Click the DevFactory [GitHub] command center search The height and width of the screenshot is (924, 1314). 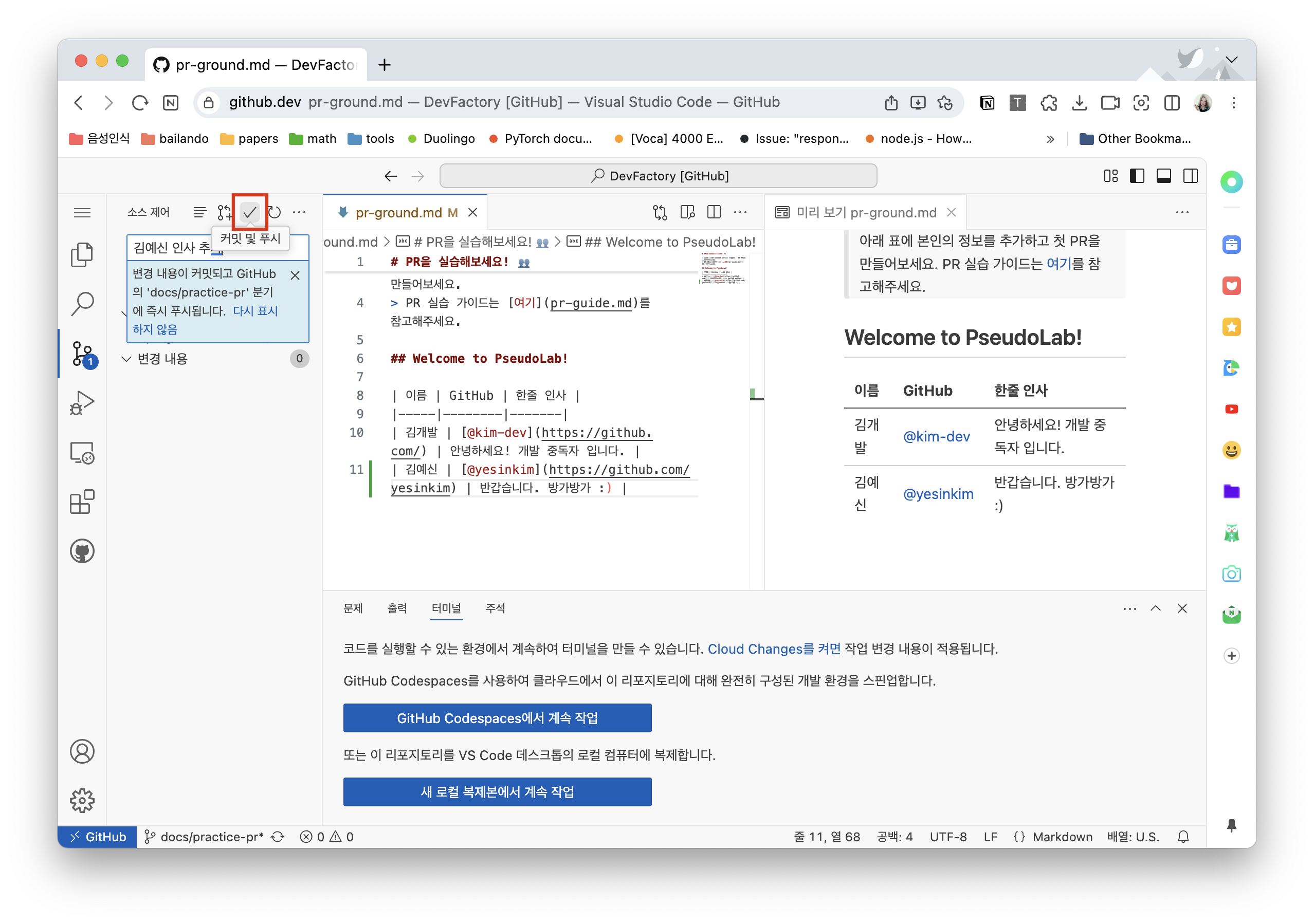(x=658, y=176)
